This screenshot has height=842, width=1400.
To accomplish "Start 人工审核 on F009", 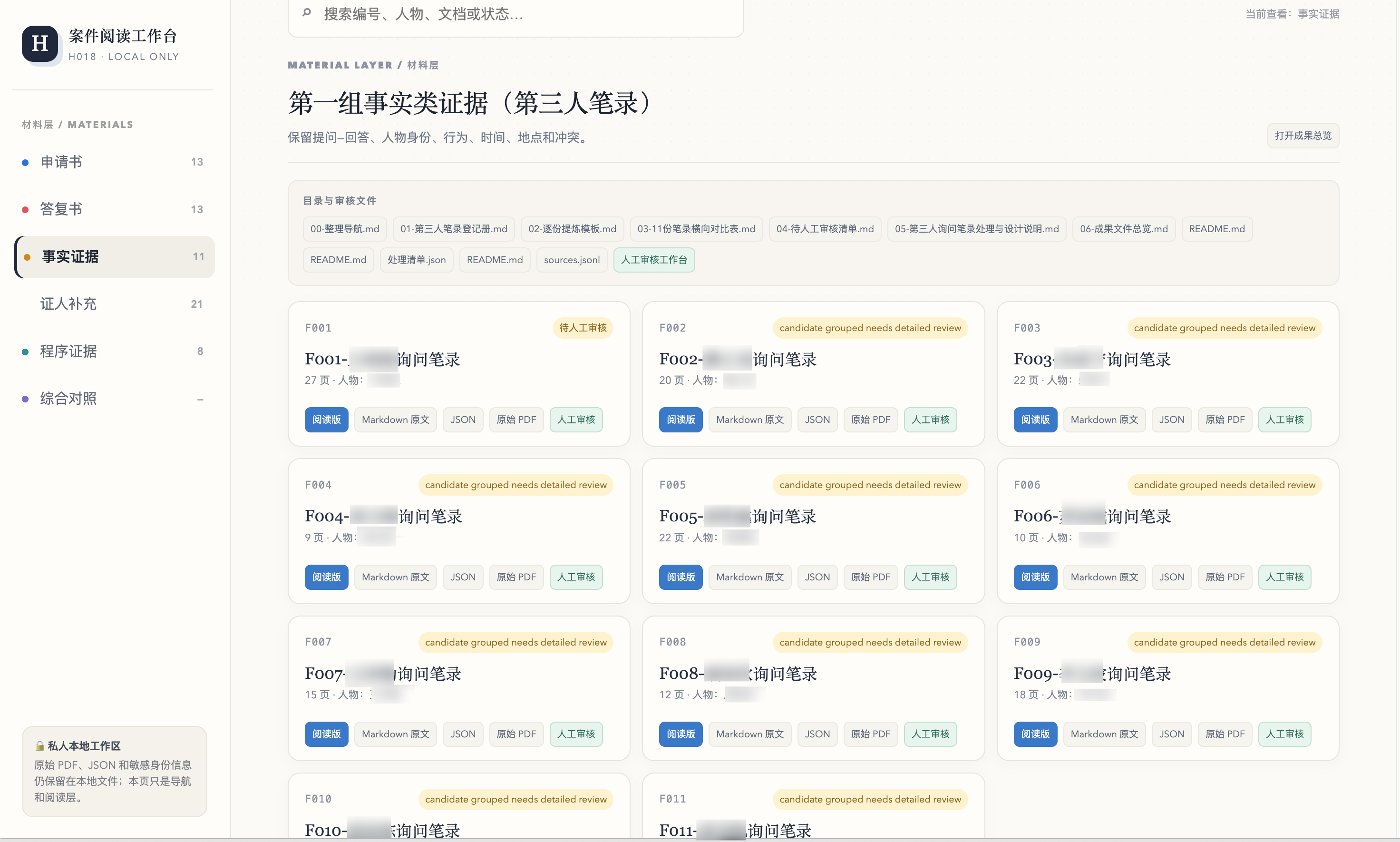I will tap(1285, 734).
